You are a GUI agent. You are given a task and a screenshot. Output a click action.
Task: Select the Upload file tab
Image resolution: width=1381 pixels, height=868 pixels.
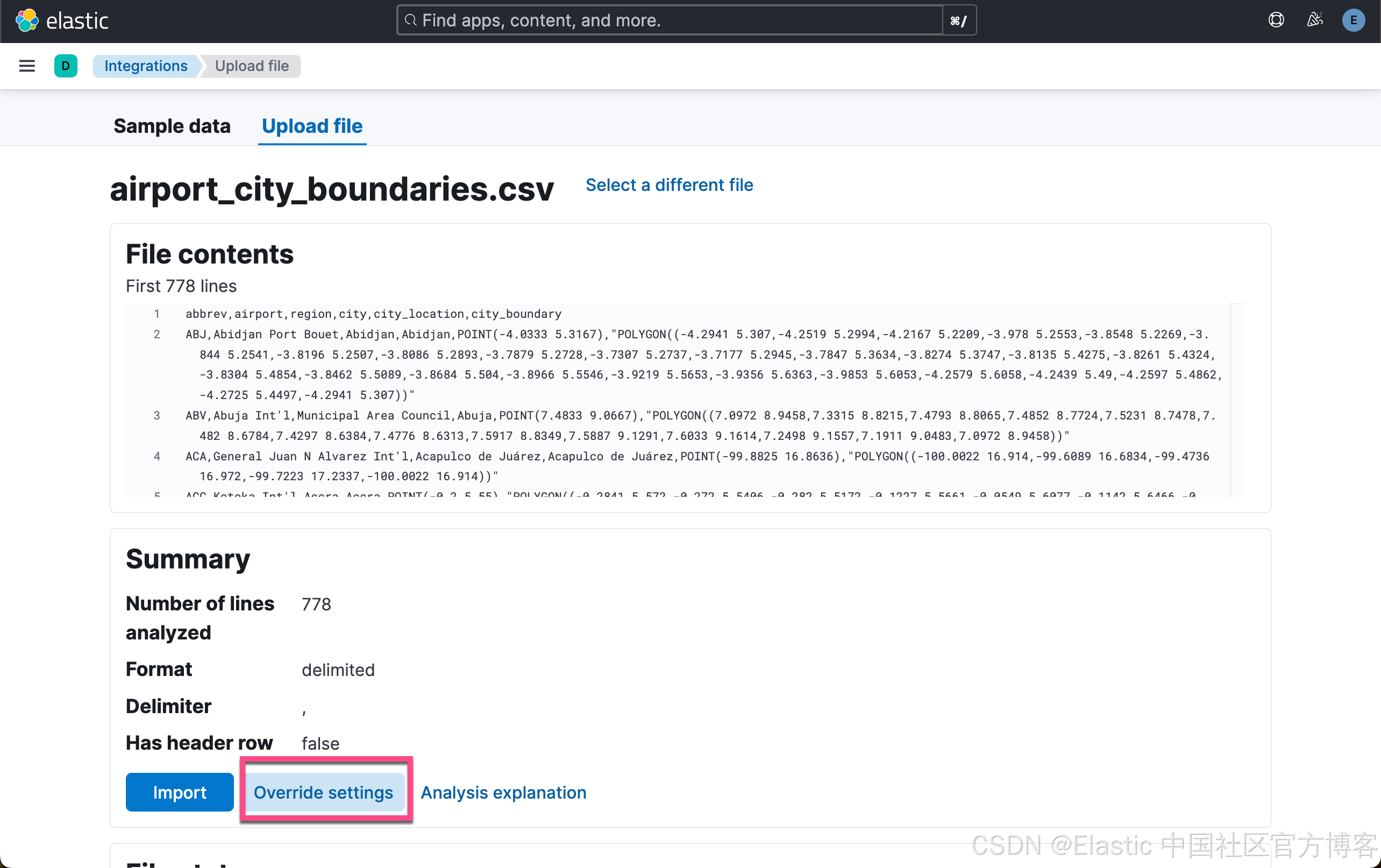(312, 126)
